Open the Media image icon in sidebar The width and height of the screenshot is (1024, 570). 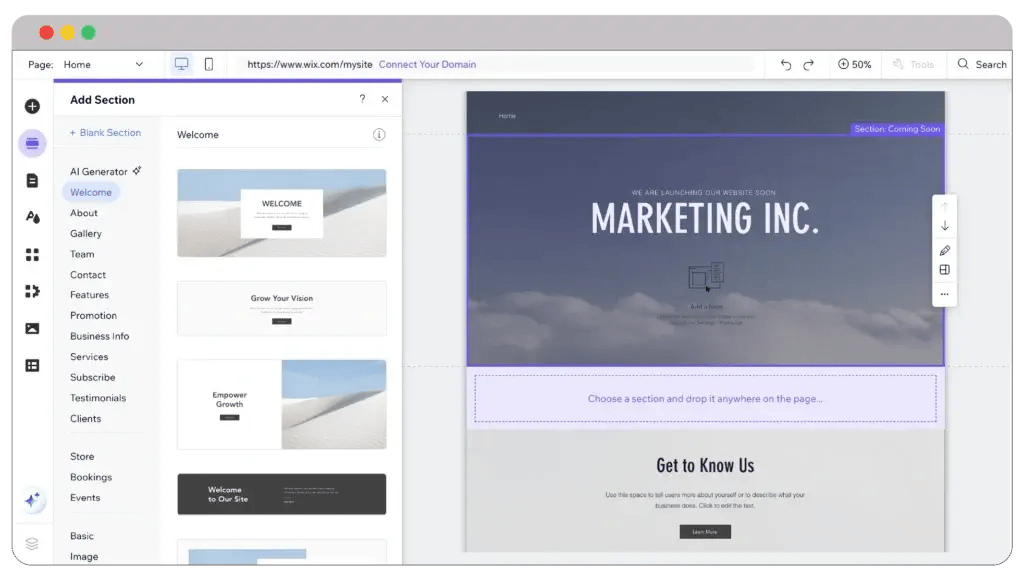coord(32,328)
